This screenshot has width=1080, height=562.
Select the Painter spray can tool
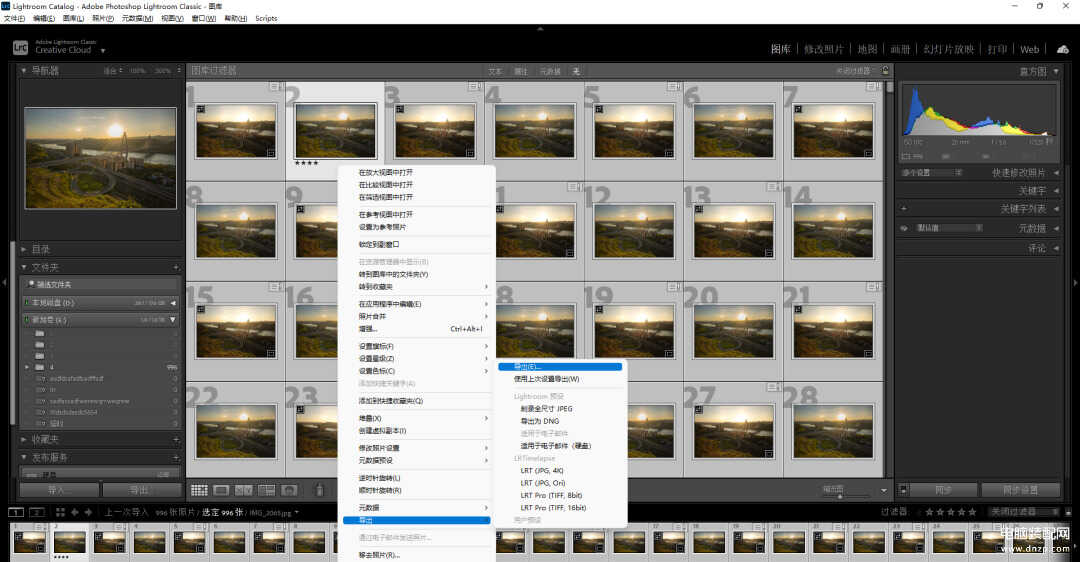[319, 490]
